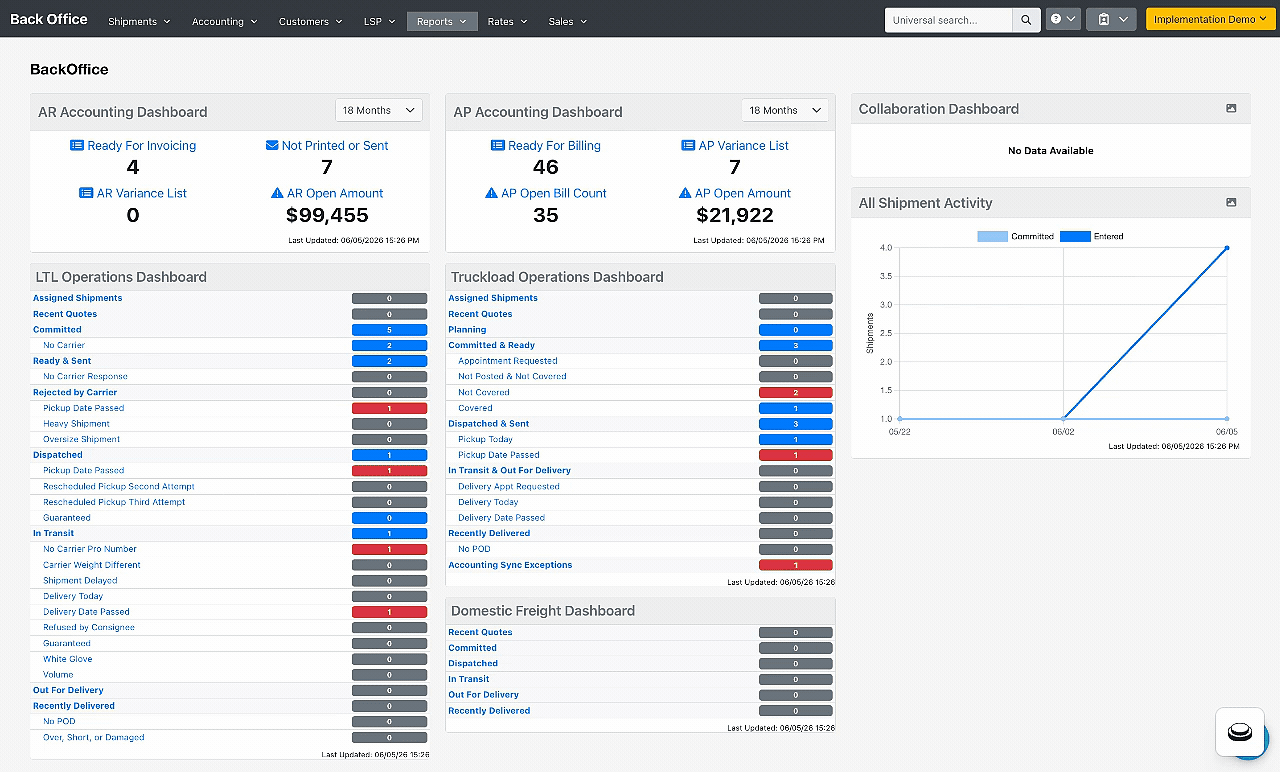Click the All Shipment Activity image icon
This screenshot has height=772, width=1280.
coord(1231,202)
